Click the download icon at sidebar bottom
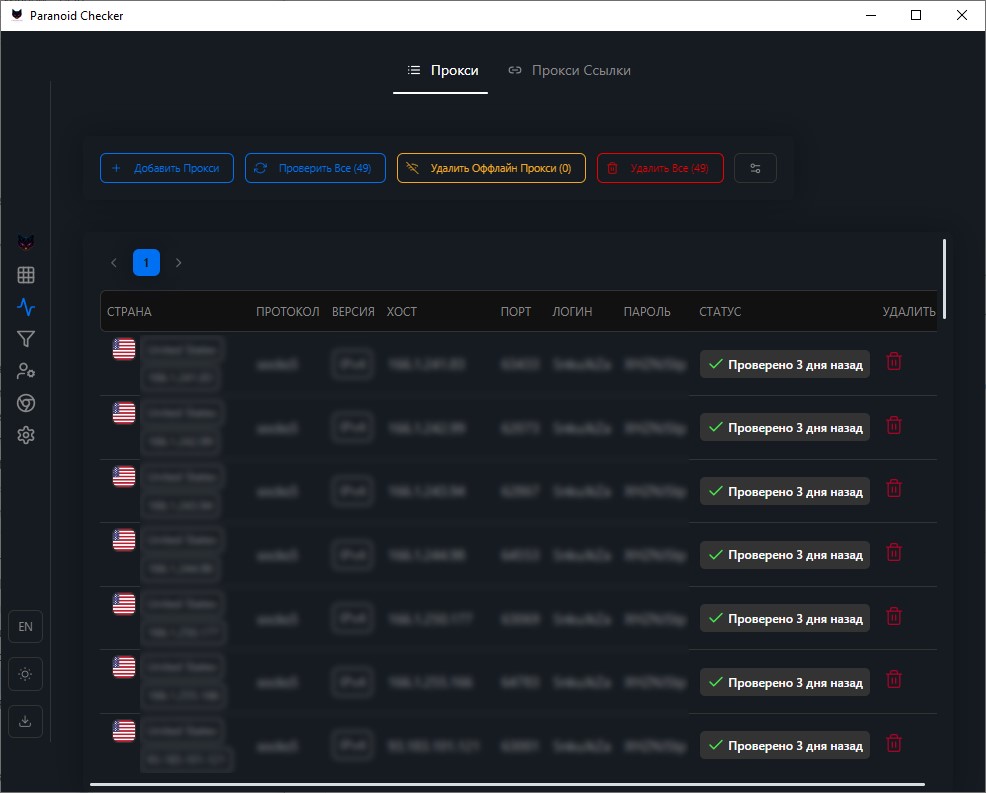The image size is (986, 793). (25, 721)
